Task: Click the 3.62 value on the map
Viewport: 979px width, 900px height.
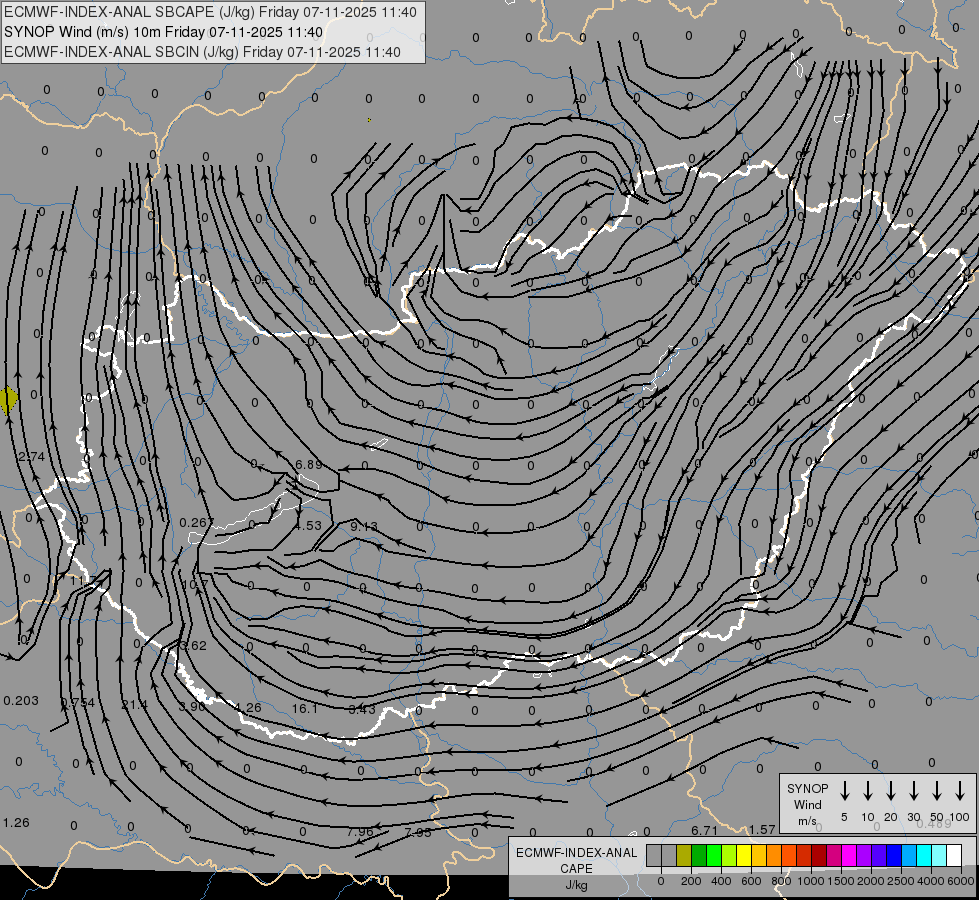Action: 193,645
